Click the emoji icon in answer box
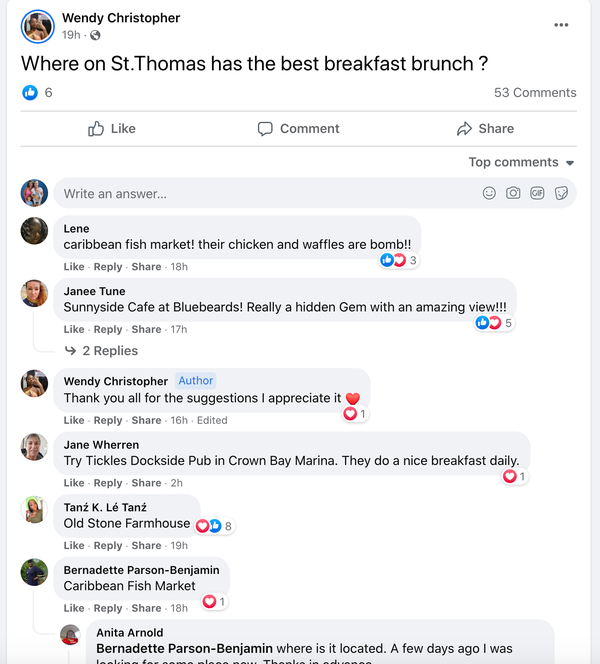 click(x=489, y=193)
